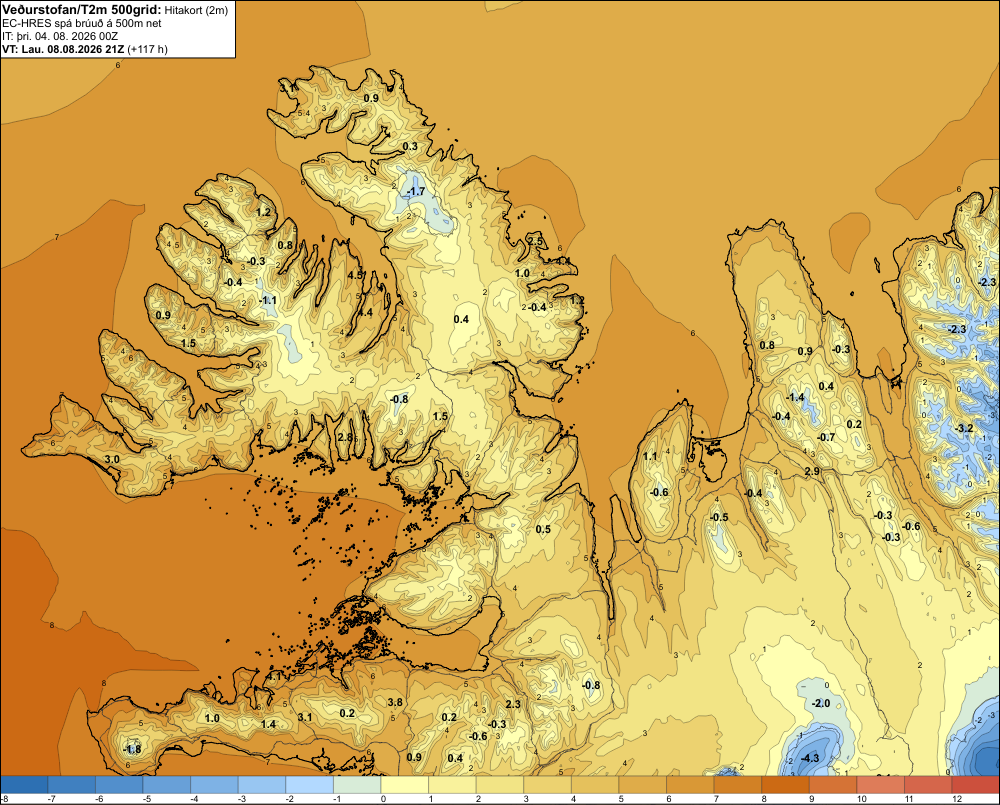Click legend swatch between -1 and 0
The width and height of the screenshot is (1000, 805).
pyautogui.click(x=357, y=785)
